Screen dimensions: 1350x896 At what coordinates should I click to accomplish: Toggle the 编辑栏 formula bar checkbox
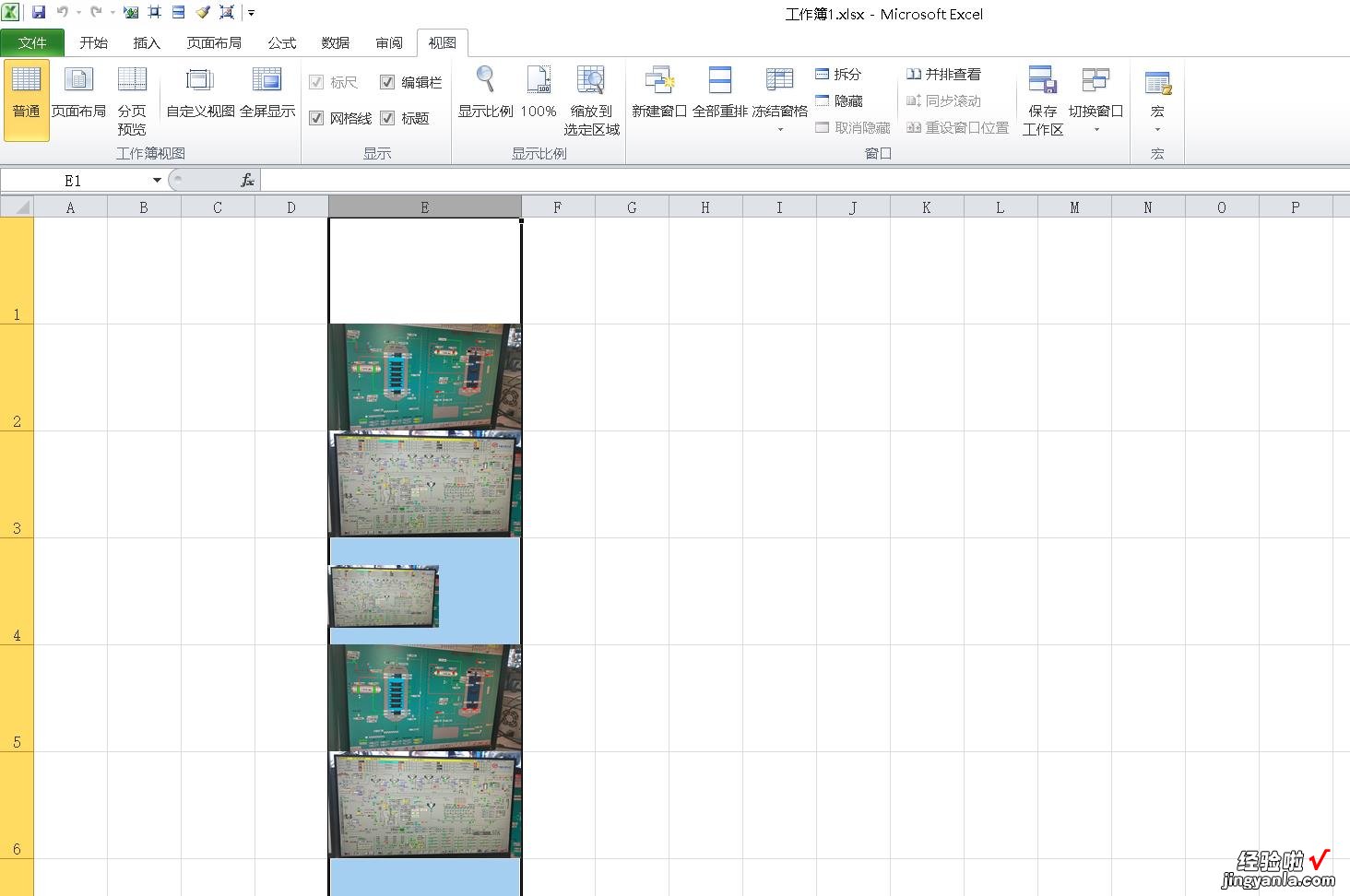[387, 82]
